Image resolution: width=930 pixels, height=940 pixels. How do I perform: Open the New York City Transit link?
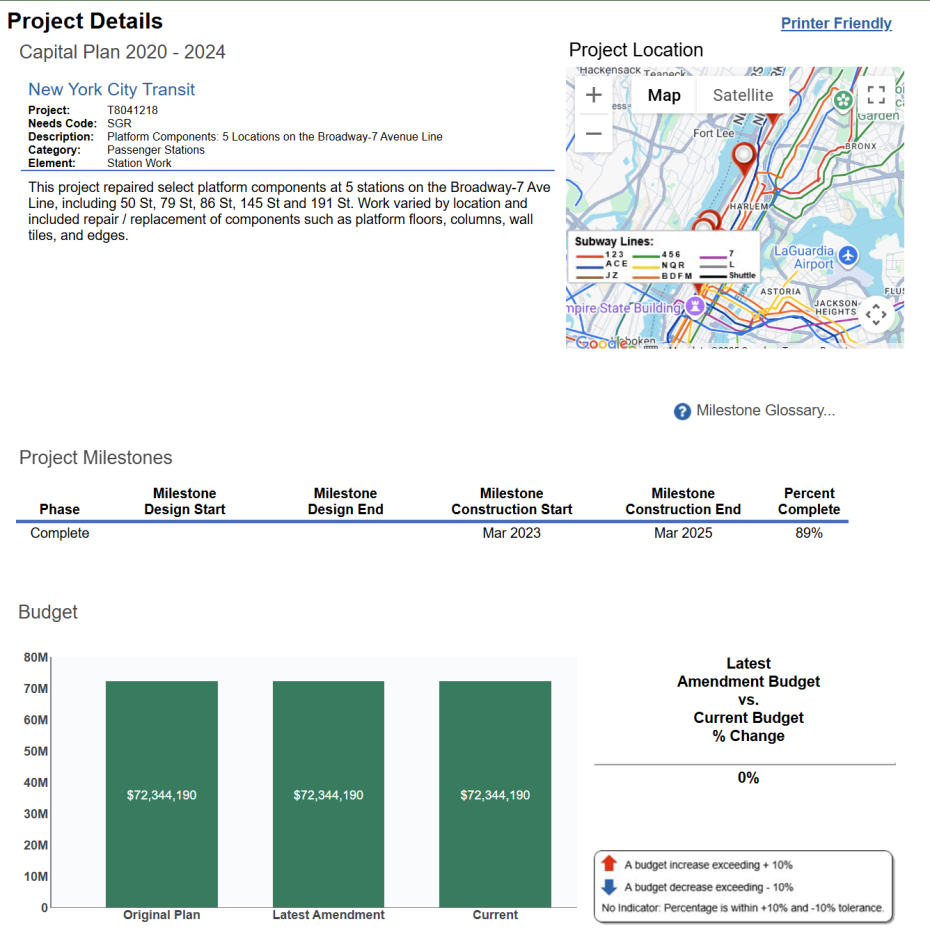(112, 89)
